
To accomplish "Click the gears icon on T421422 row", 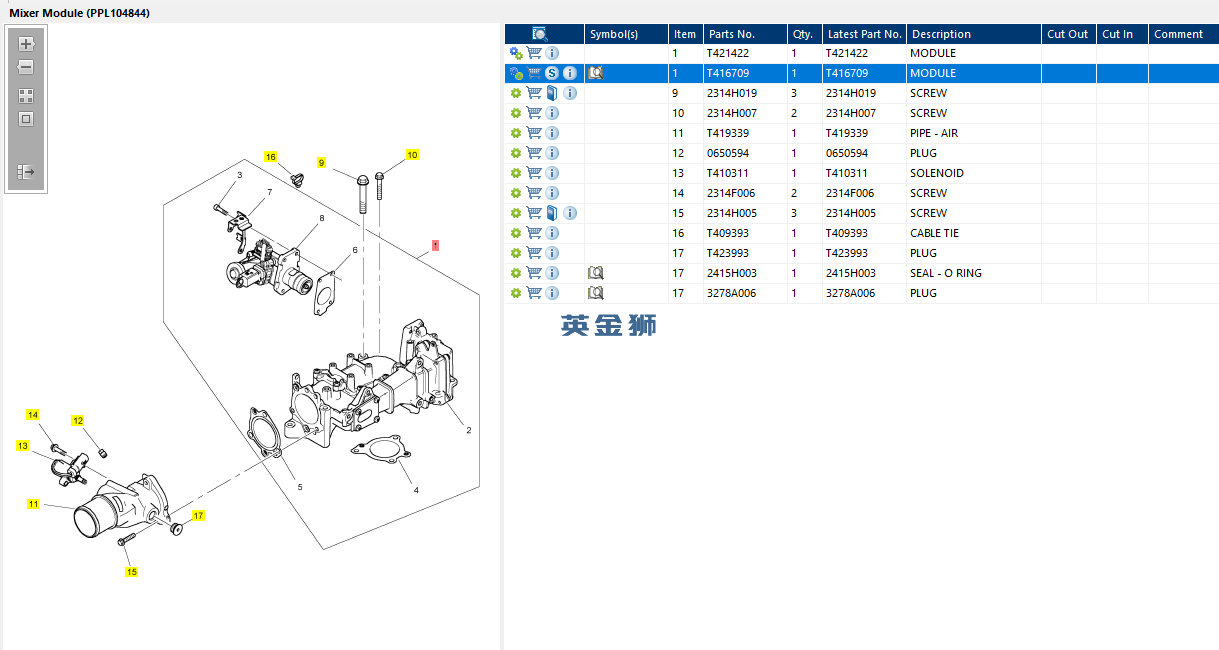I will [x=516, y=53].
